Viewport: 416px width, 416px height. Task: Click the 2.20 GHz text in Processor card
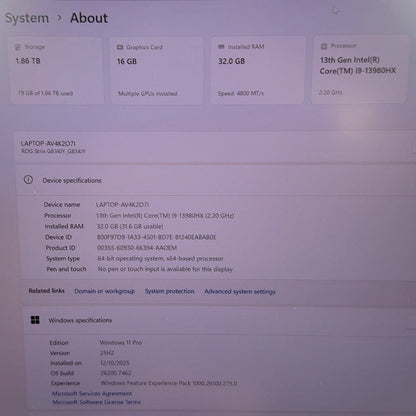click(330, 92)
